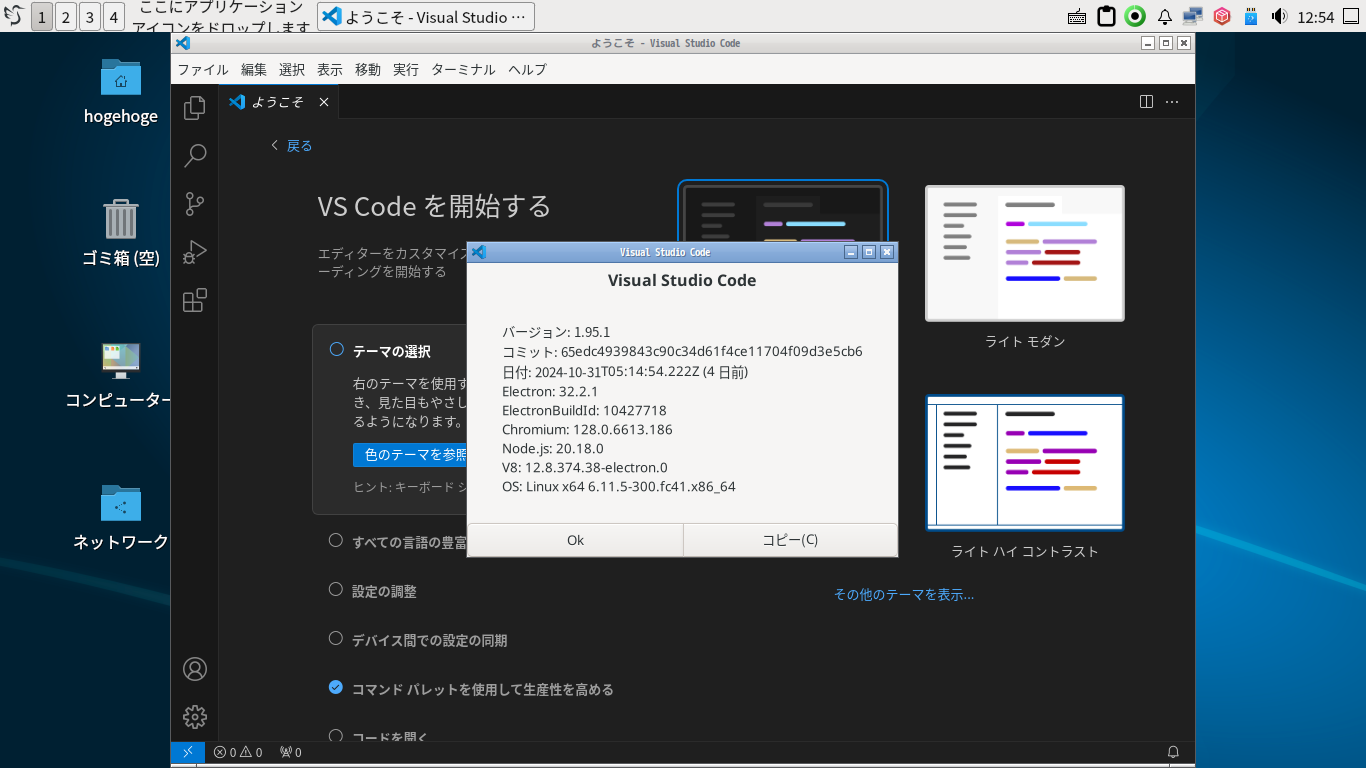Open the editor More Actions ellipsis

[1173, 102]
